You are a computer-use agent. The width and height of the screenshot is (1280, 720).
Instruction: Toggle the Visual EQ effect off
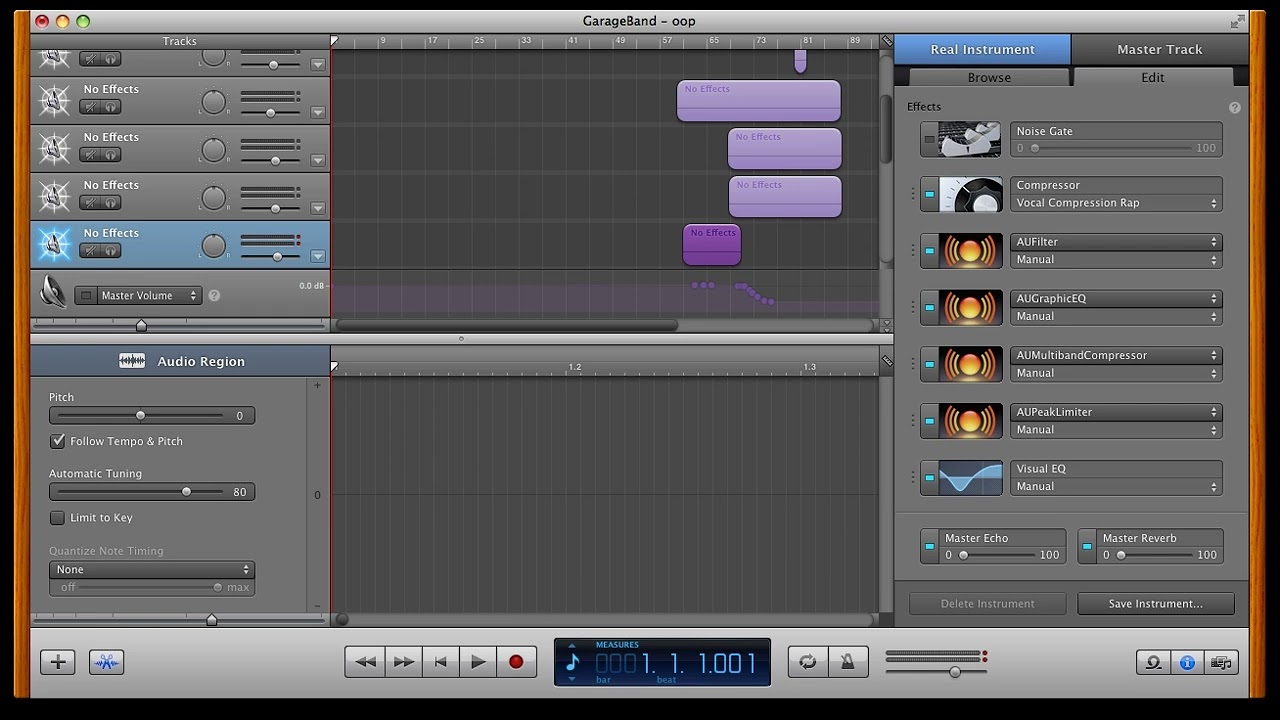pyautogui.click(x=929, y=478)
